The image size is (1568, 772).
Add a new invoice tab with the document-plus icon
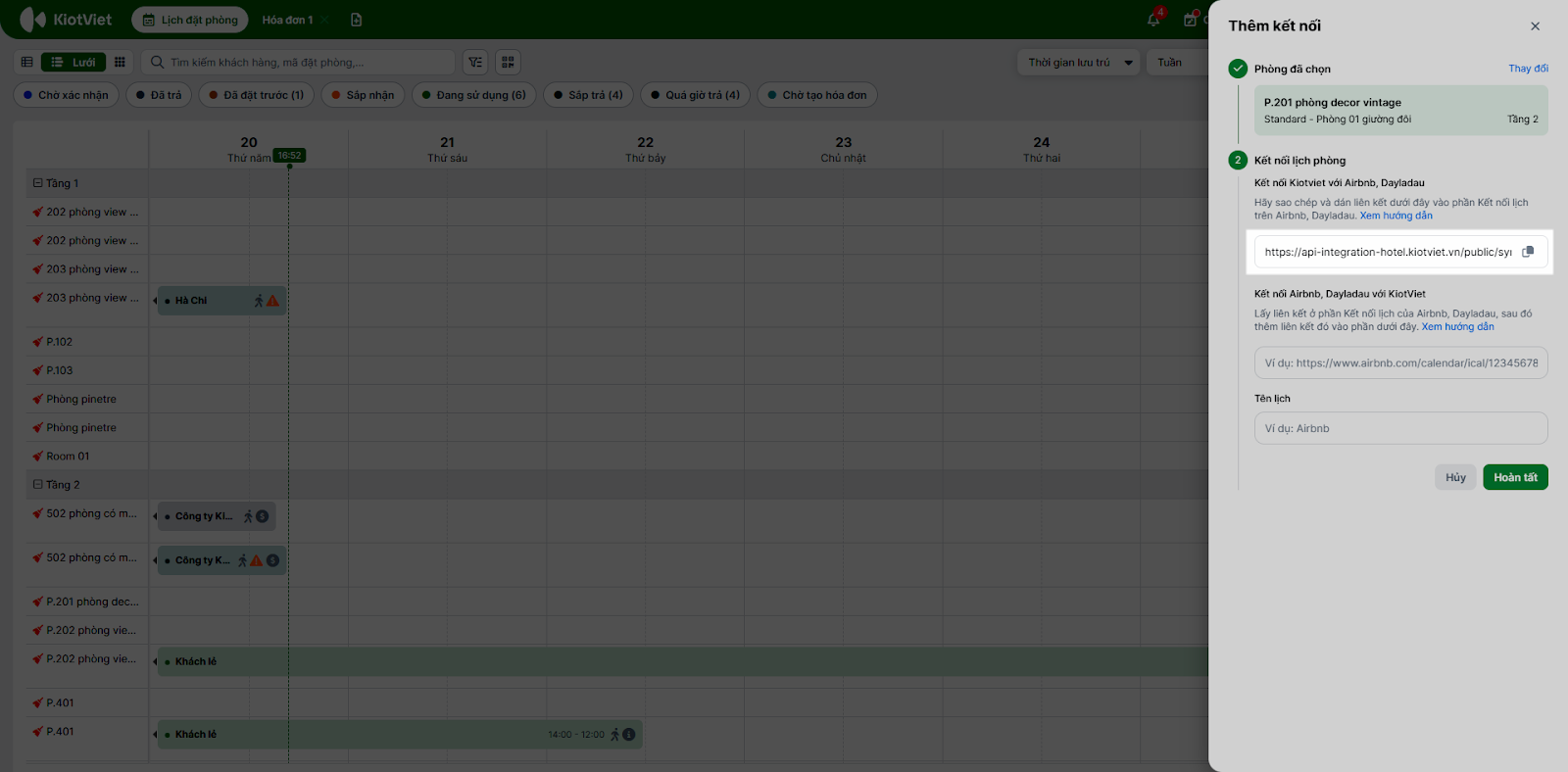pyautogui.click(x=357, y=20)
